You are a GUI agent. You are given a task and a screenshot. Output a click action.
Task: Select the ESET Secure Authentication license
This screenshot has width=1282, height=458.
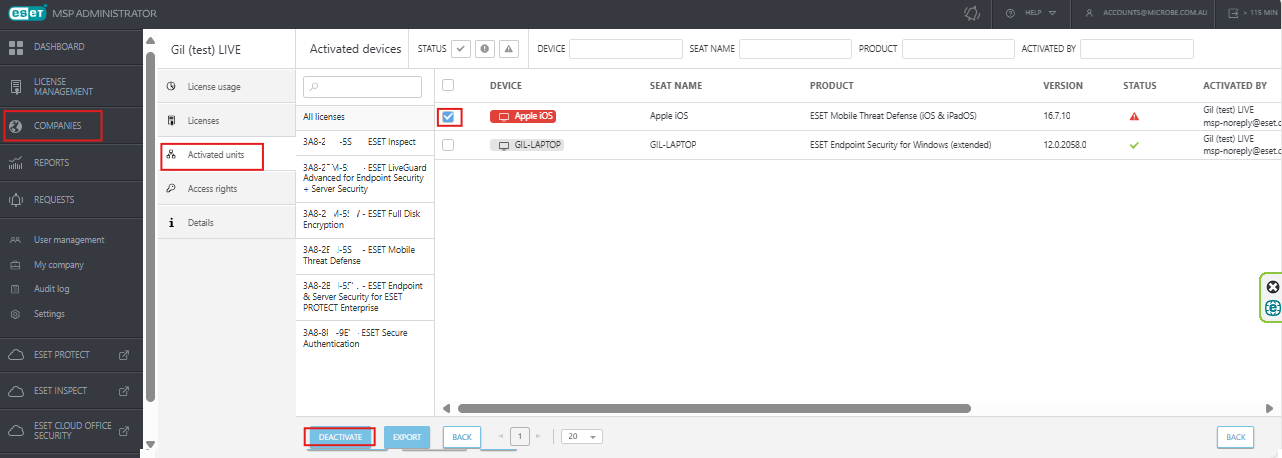[366, 338]
